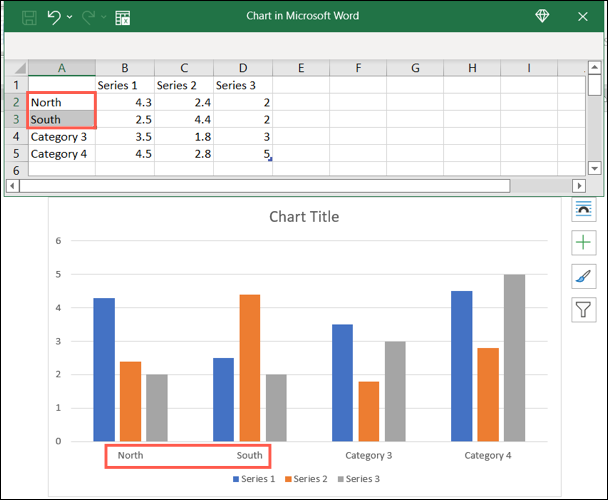Click the cell with value 3.5
Viewport: 608px width, 500px height.
pos(125,136)
